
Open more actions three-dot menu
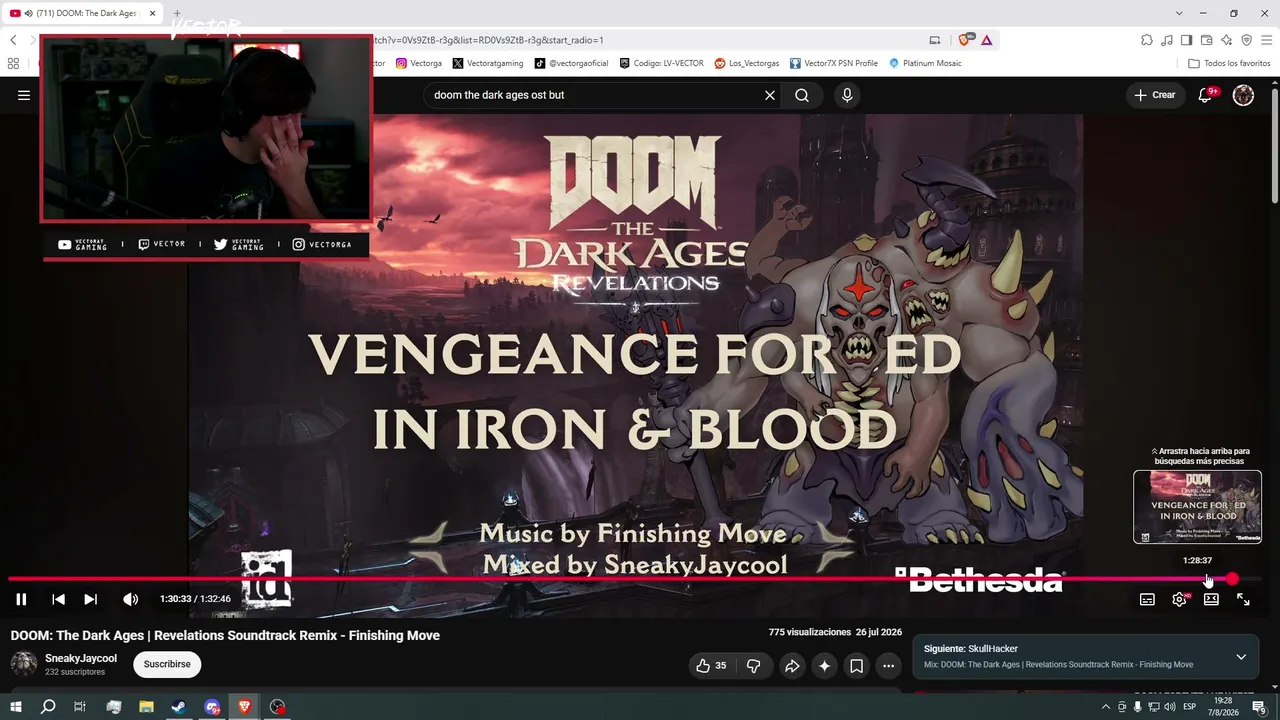(x=888, y=665)
